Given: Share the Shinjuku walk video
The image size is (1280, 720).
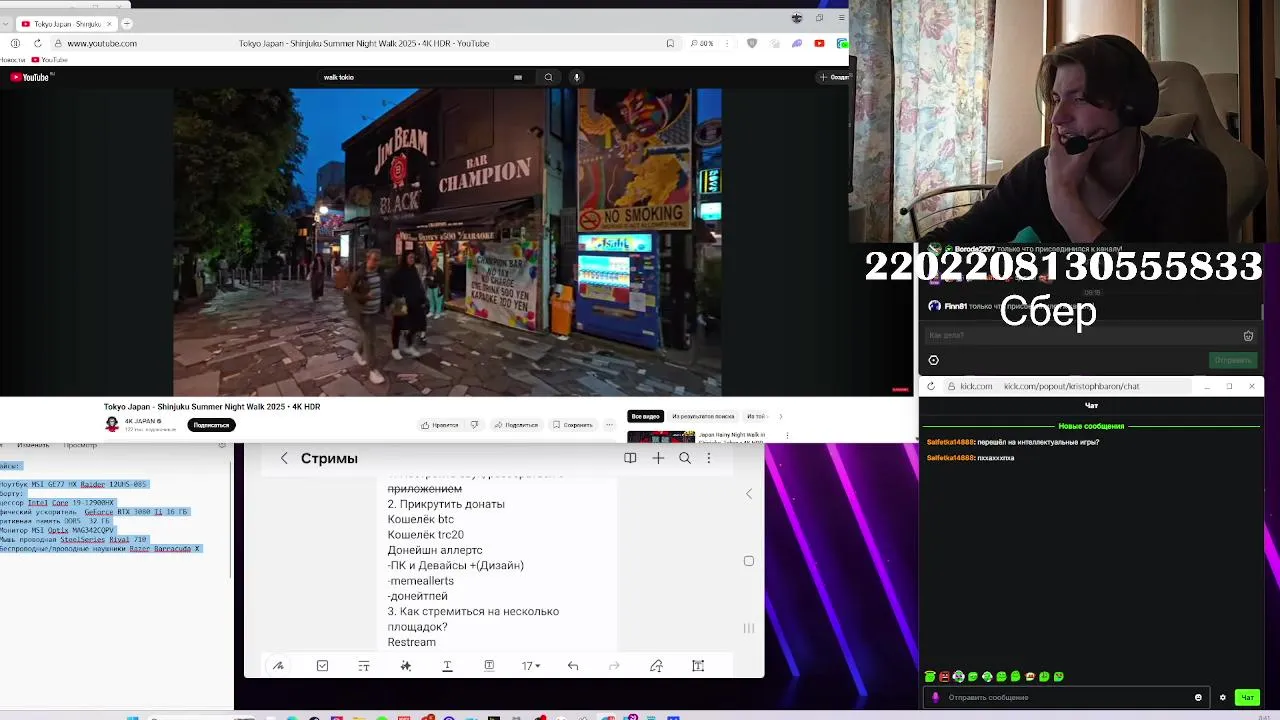Looking at the screenshot, I should coord(516,425).
